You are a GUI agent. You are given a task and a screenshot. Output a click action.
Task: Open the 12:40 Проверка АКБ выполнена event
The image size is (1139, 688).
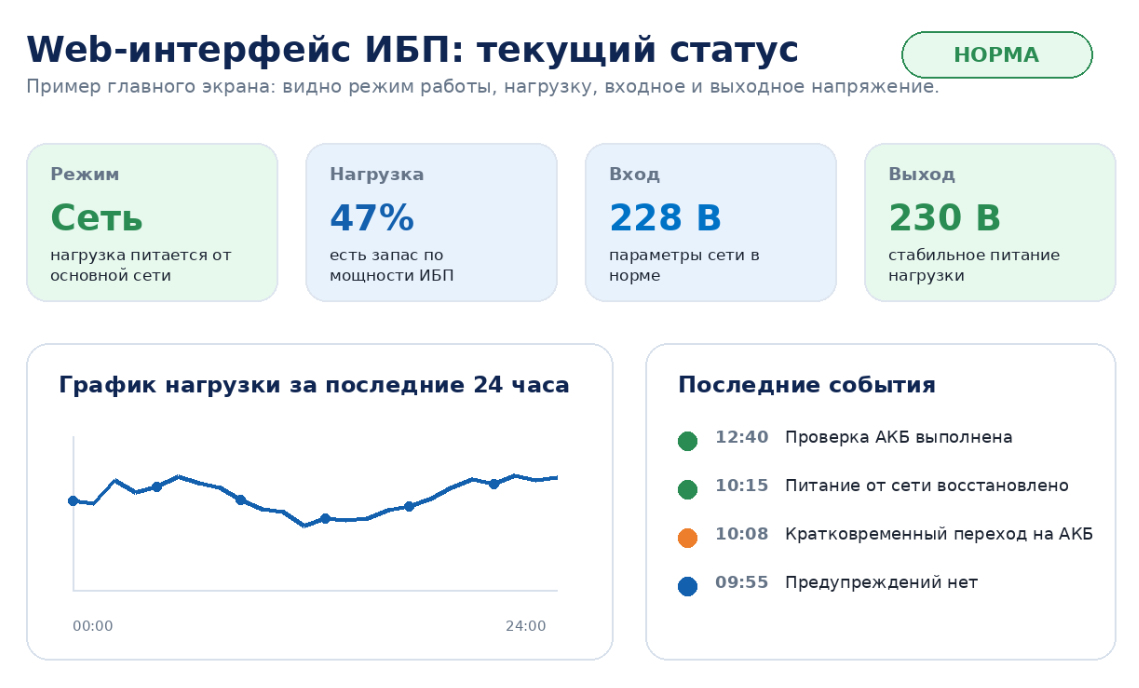pyautogui.click(x=845, y=437)
